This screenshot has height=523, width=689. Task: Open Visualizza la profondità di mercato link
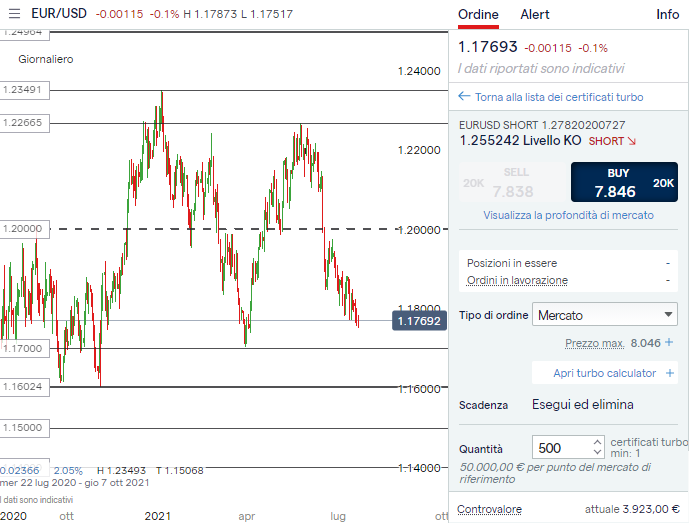pyautogui.click(x=568, y=215)
